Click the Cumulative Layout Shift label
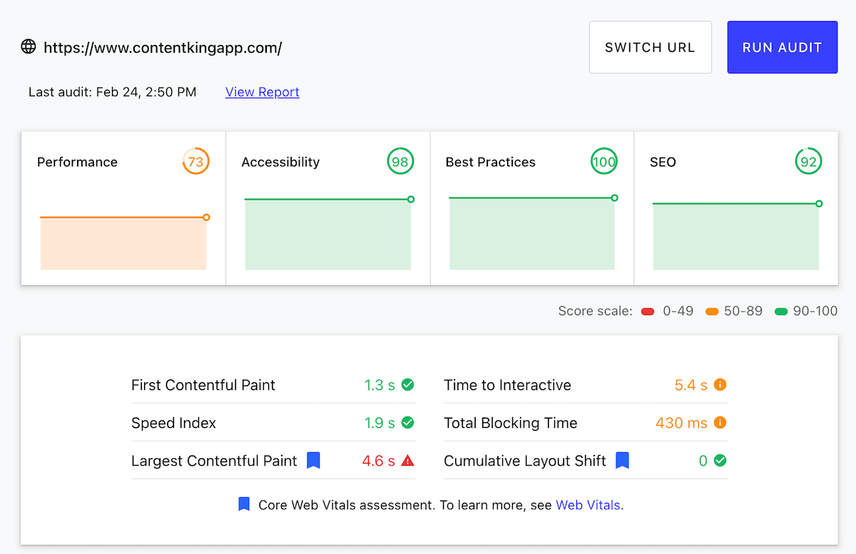The image size is (856, 554). 525,461
